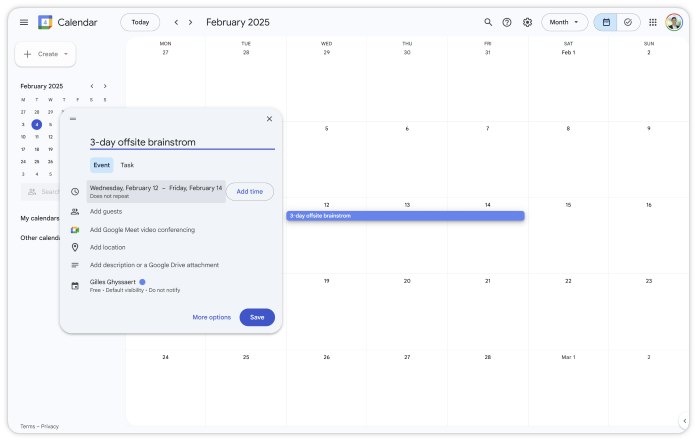This screenshot has height=441, width=697.
Task: Click the Today button
Action: coord(140,22)
